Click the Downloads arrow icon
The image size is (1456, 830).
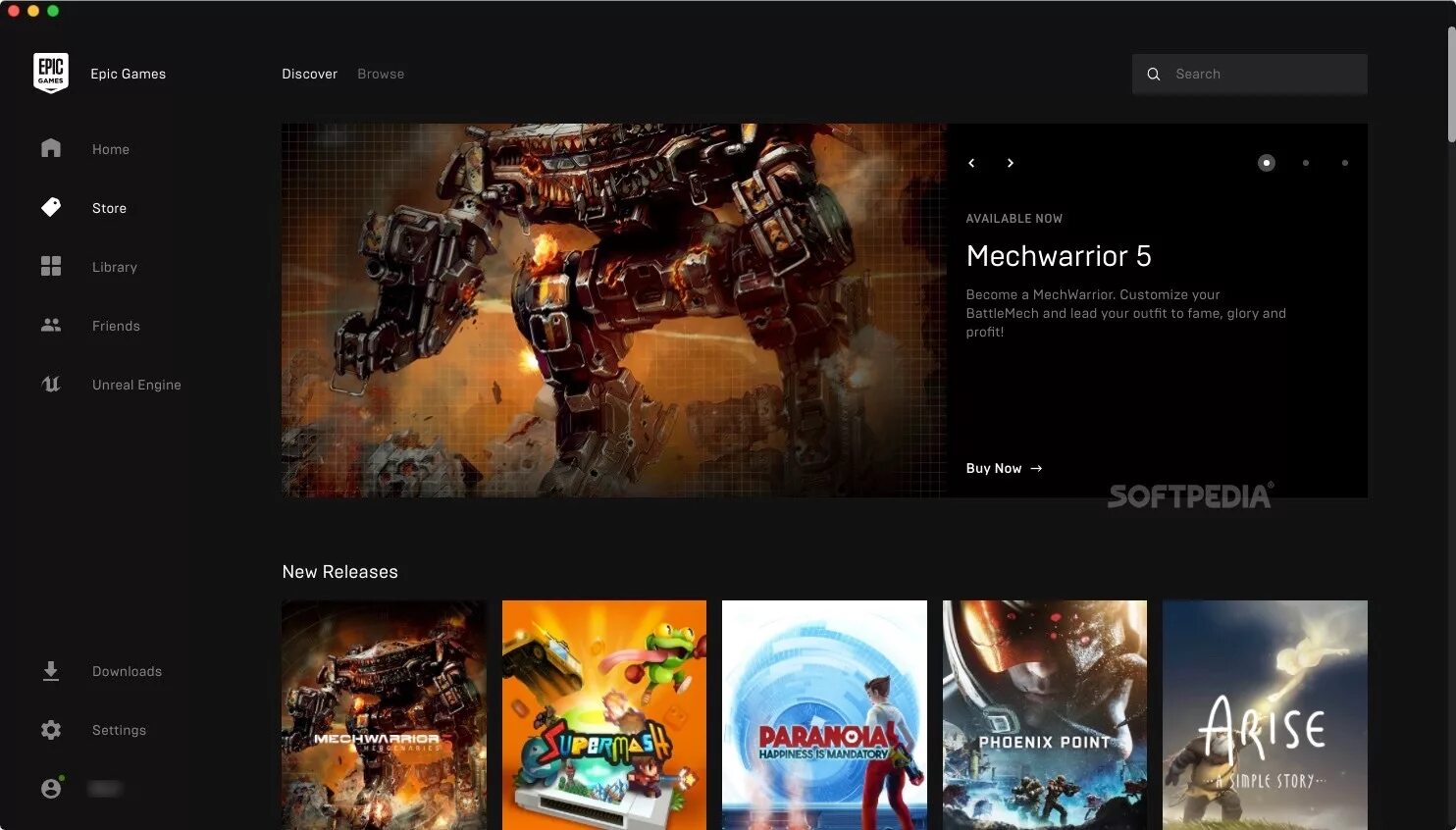tap(51, 671)
